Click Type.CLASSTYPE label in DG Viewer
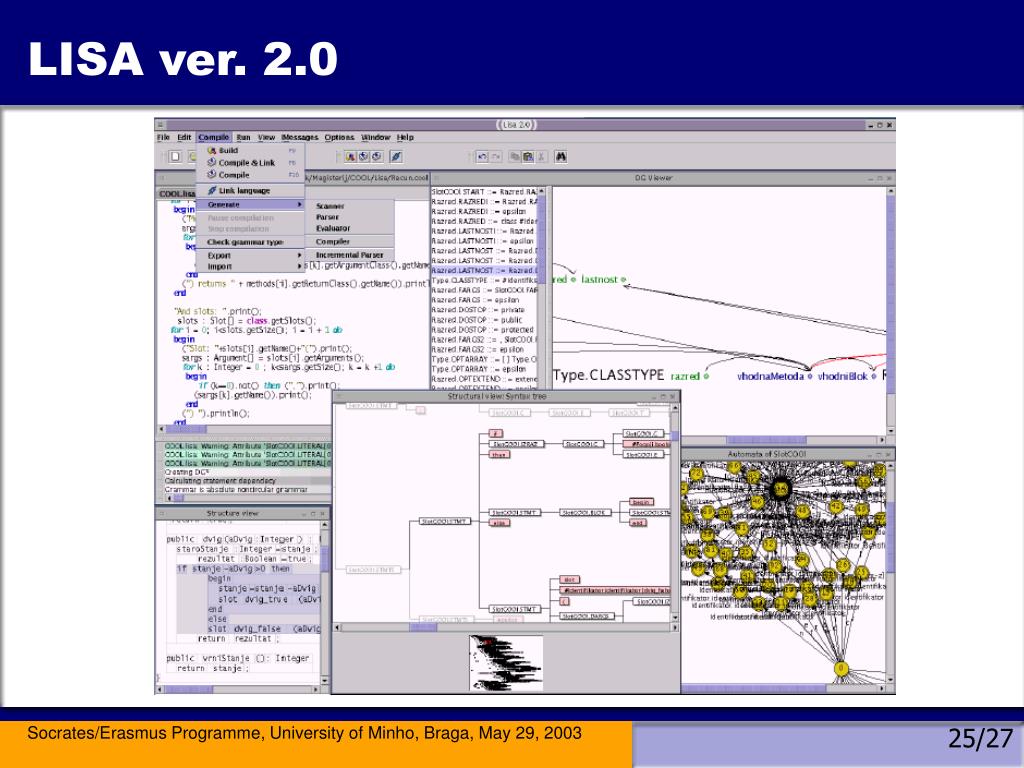This screenshot has width=1024, height=768. pyautogui.click(x=609, y=376)
